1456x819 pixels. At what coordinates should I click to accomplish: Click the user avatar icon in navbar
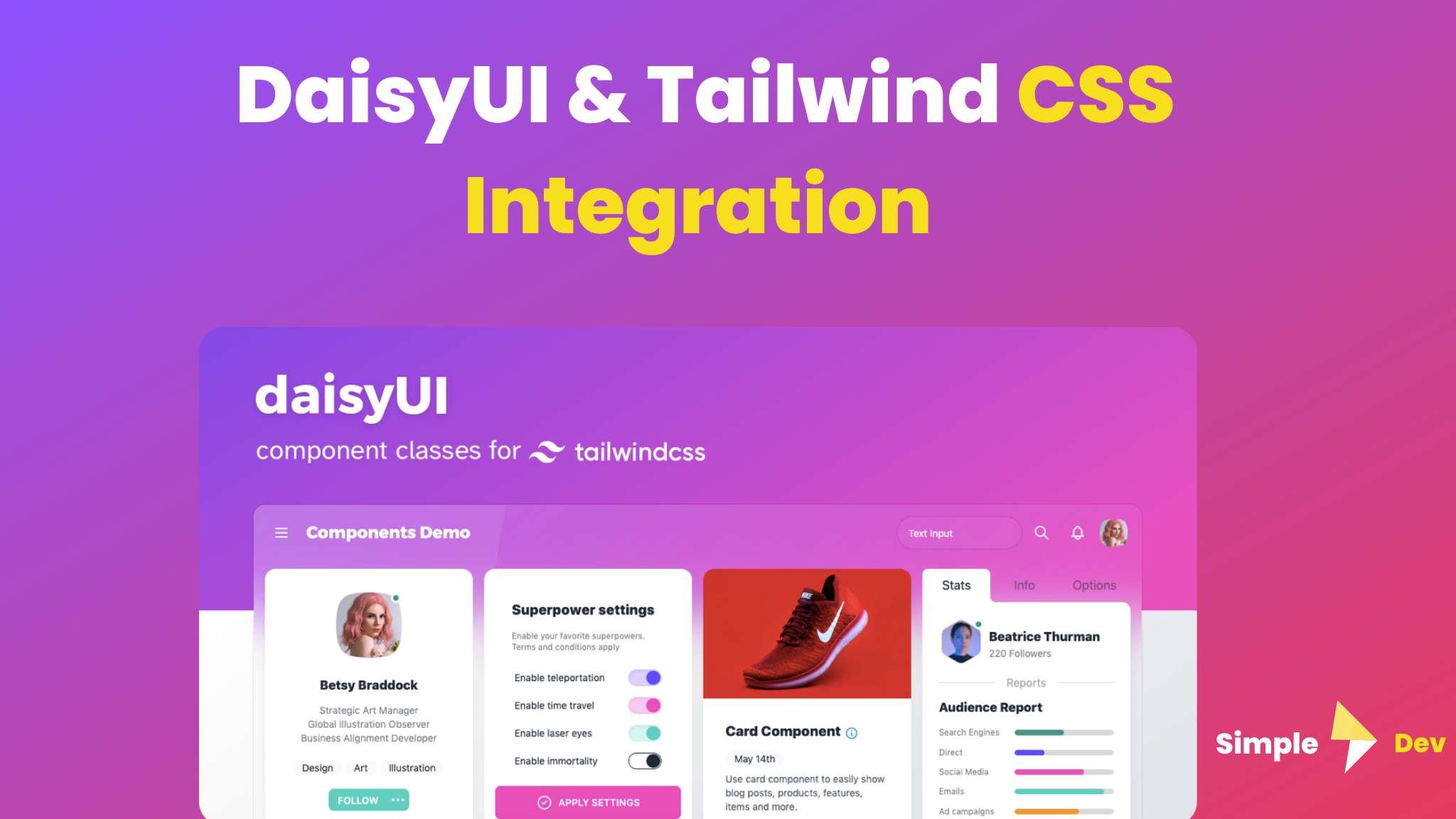tap(1113, 532)
